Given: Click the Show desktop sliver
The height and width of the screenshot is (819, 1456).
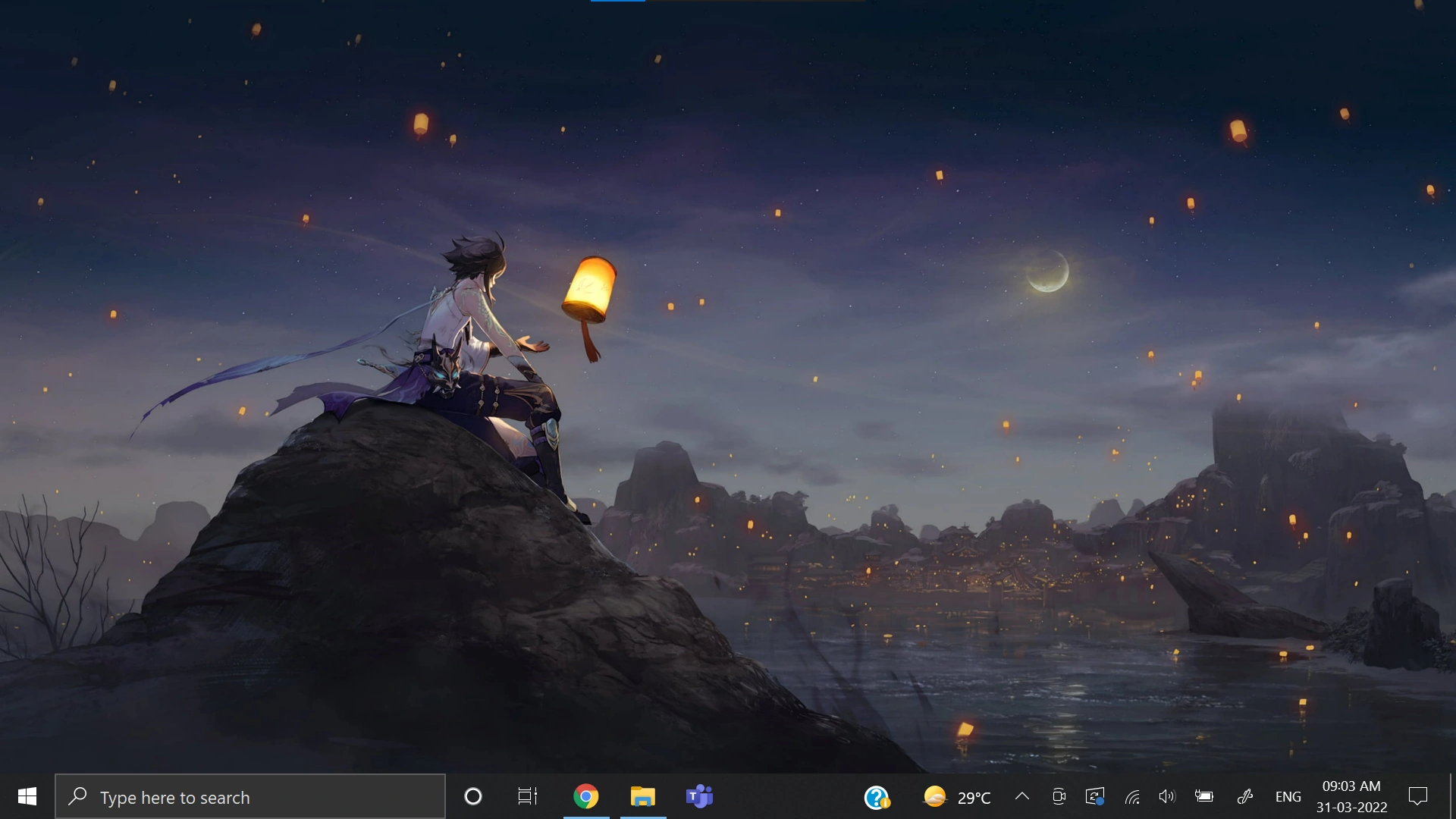Looking at the screenshot, I should pos(1451,796).
